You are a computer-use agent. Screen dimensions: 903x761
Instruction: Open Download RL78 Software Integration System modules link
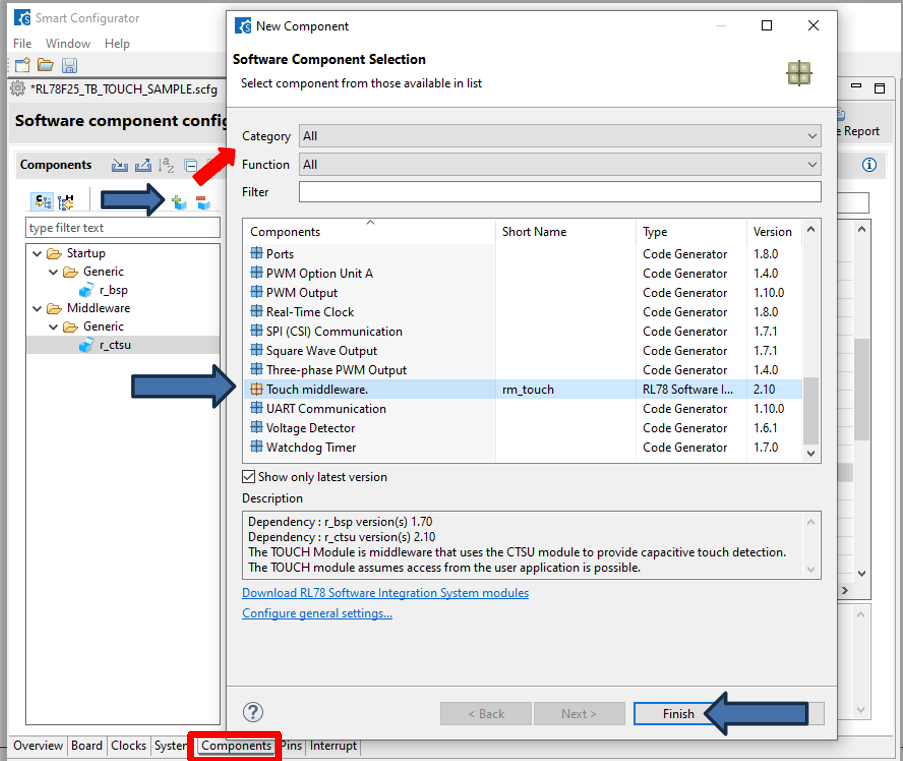point(385,593)
